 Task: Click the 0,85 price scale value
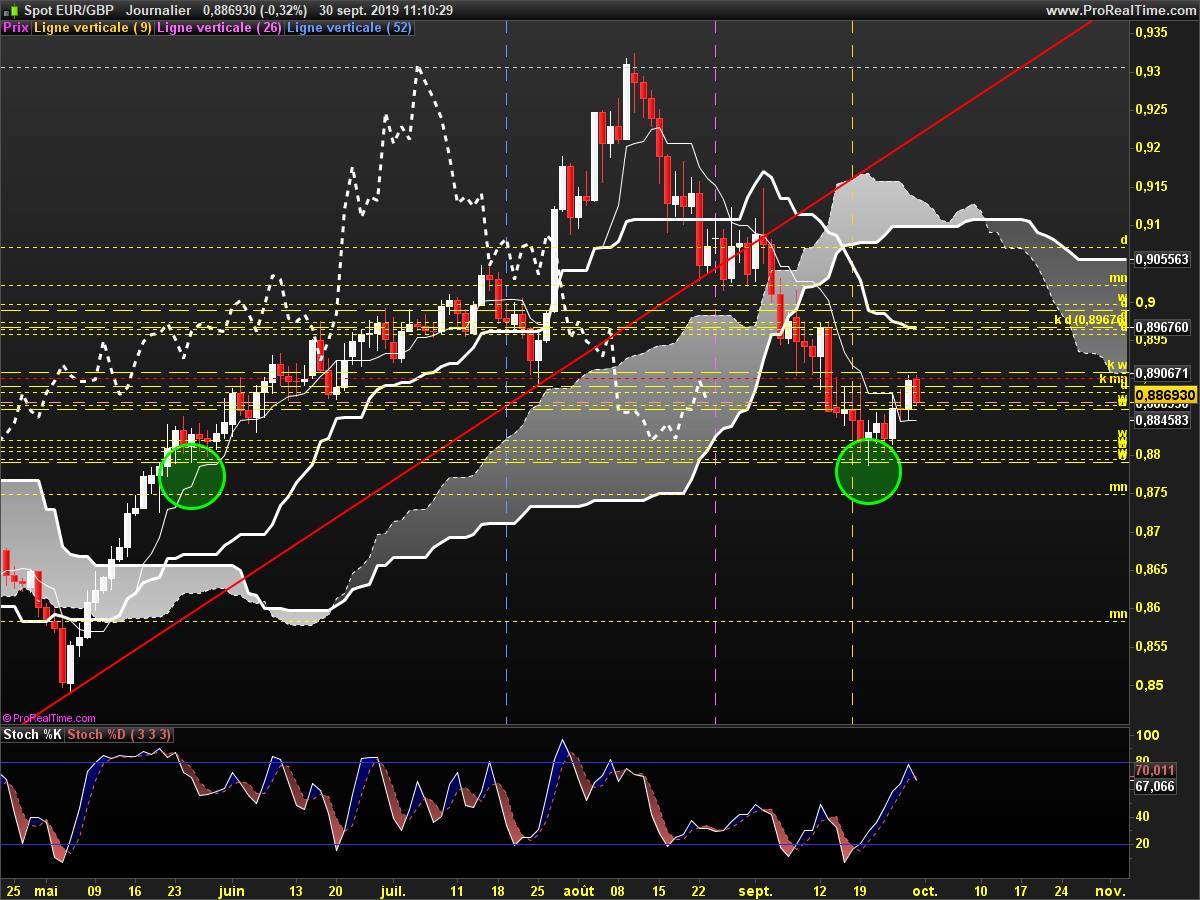click(x=1147, y=686)
